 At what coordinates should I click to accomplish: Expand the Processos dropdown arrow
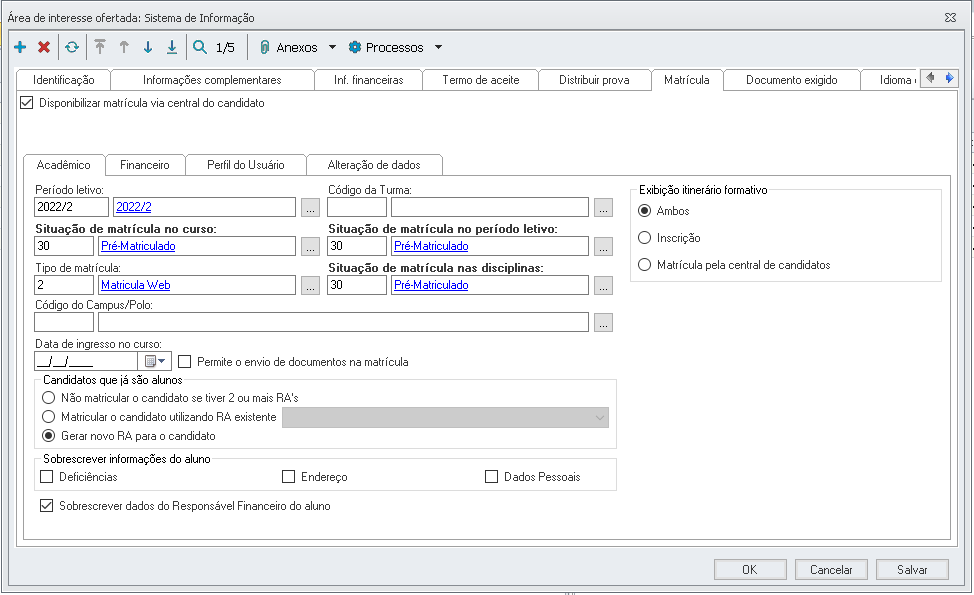pyautogui.click(x=439, y=47)
